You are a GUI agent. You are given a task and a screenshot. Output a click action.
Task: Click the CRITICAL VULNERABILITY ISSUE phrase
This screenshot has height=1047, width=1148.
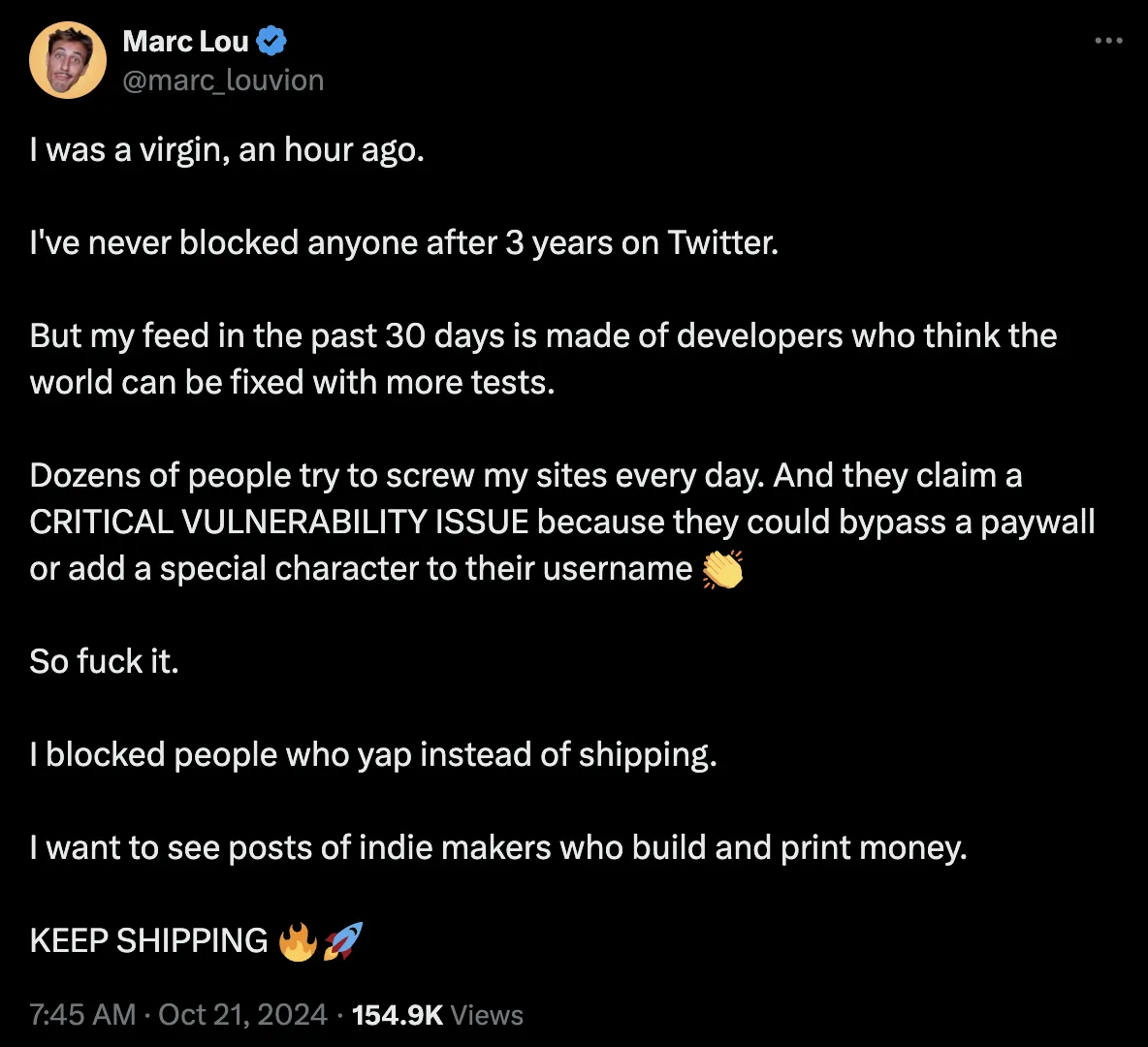[x=279, y=522]
